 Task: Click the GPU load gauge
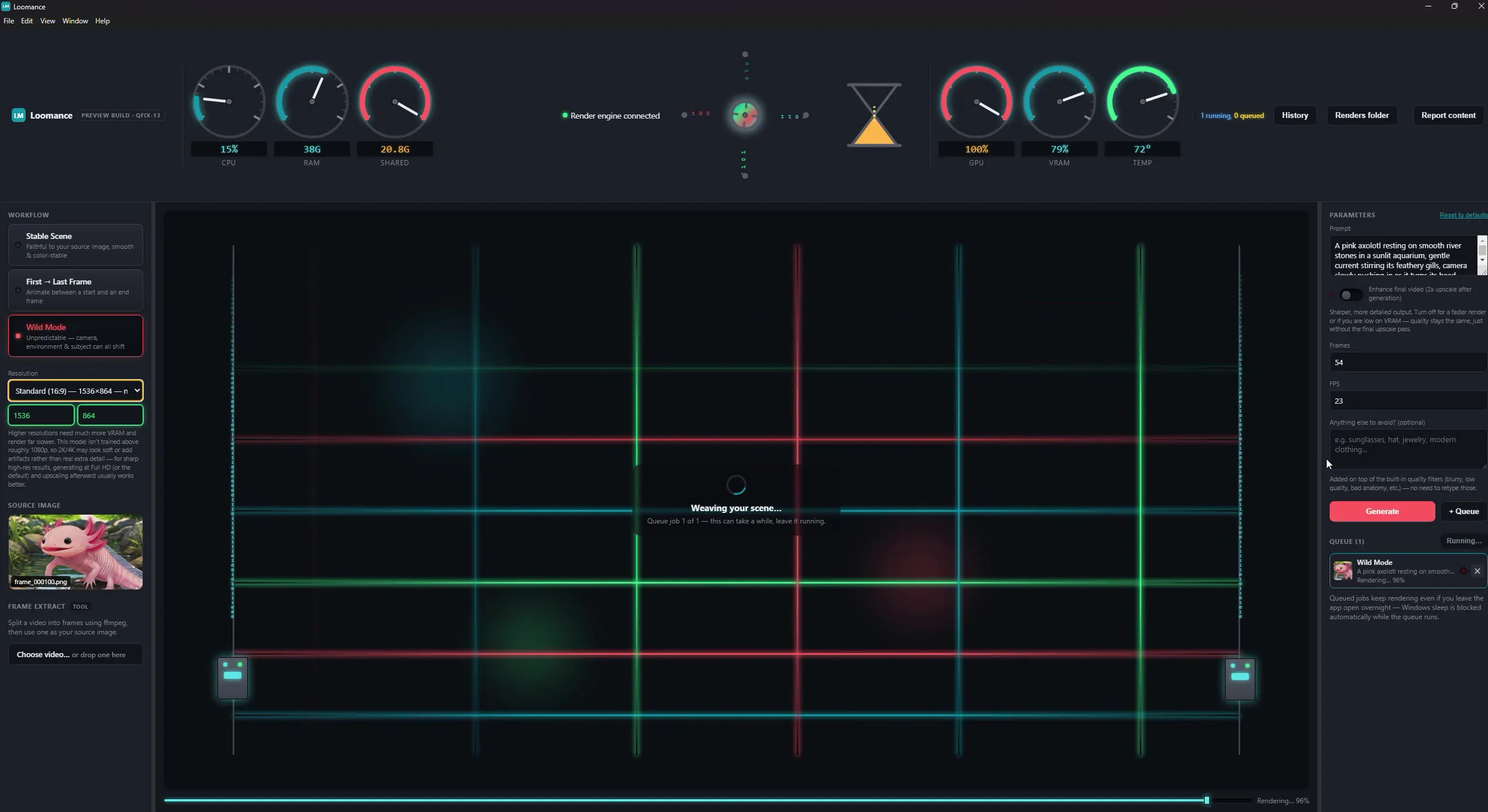pos(976,102)
